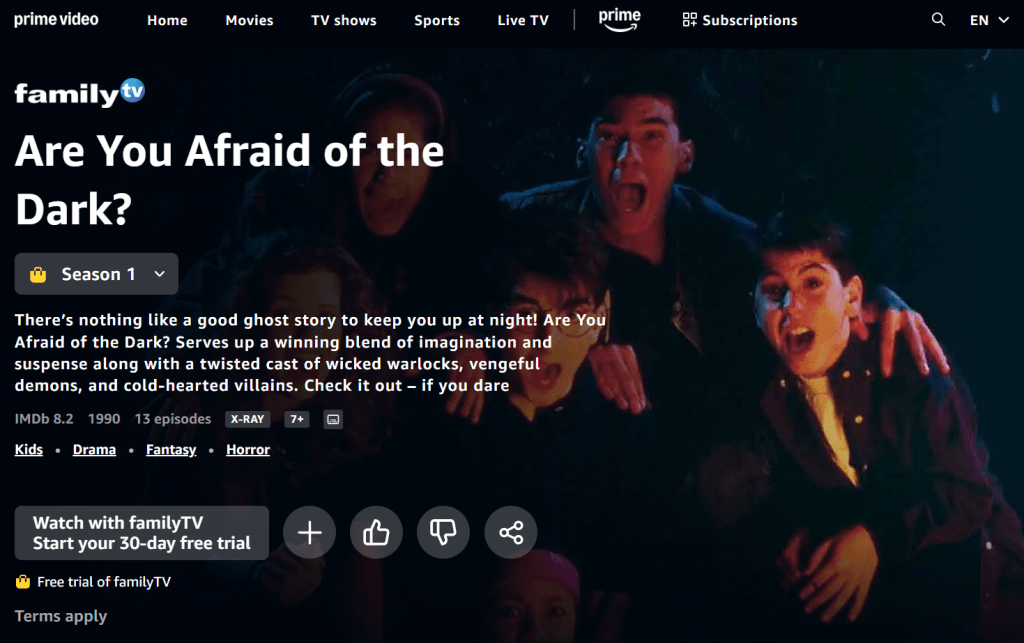
Task: Open the search magnifier icon
Action: (938, 20)
